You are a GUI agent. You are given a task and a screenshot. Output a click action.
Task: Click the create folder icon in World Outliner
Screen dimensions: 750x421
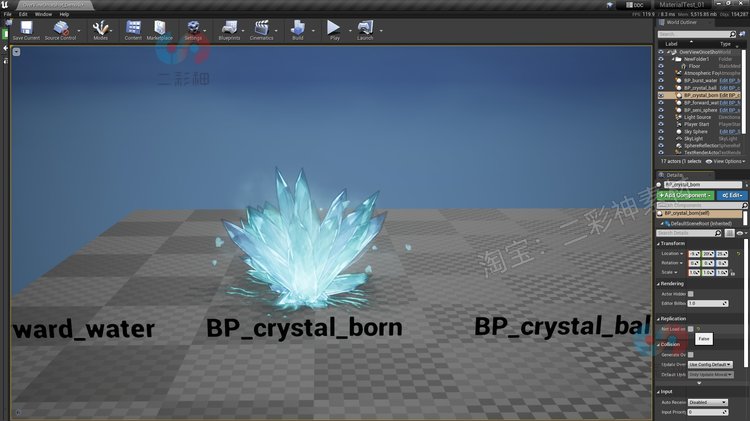click(x=742, y=34)
